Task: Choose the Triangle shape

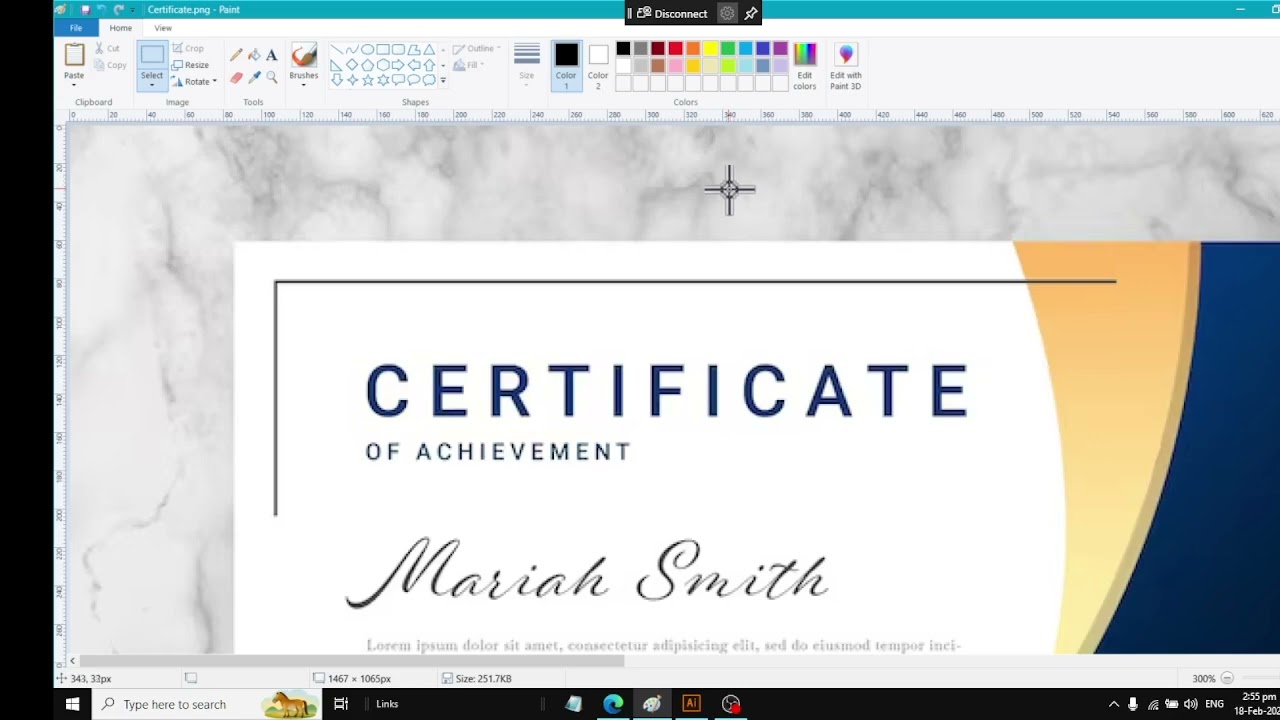Action: coord(429,49)
